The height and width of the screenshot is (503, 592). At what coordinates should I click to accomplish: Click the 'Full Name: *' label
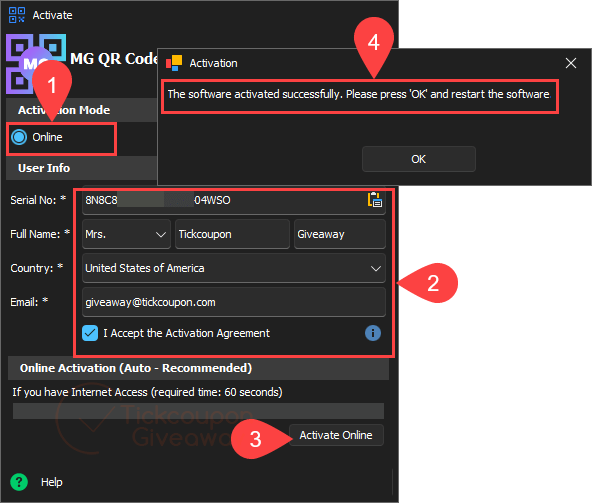pos(40,234)
